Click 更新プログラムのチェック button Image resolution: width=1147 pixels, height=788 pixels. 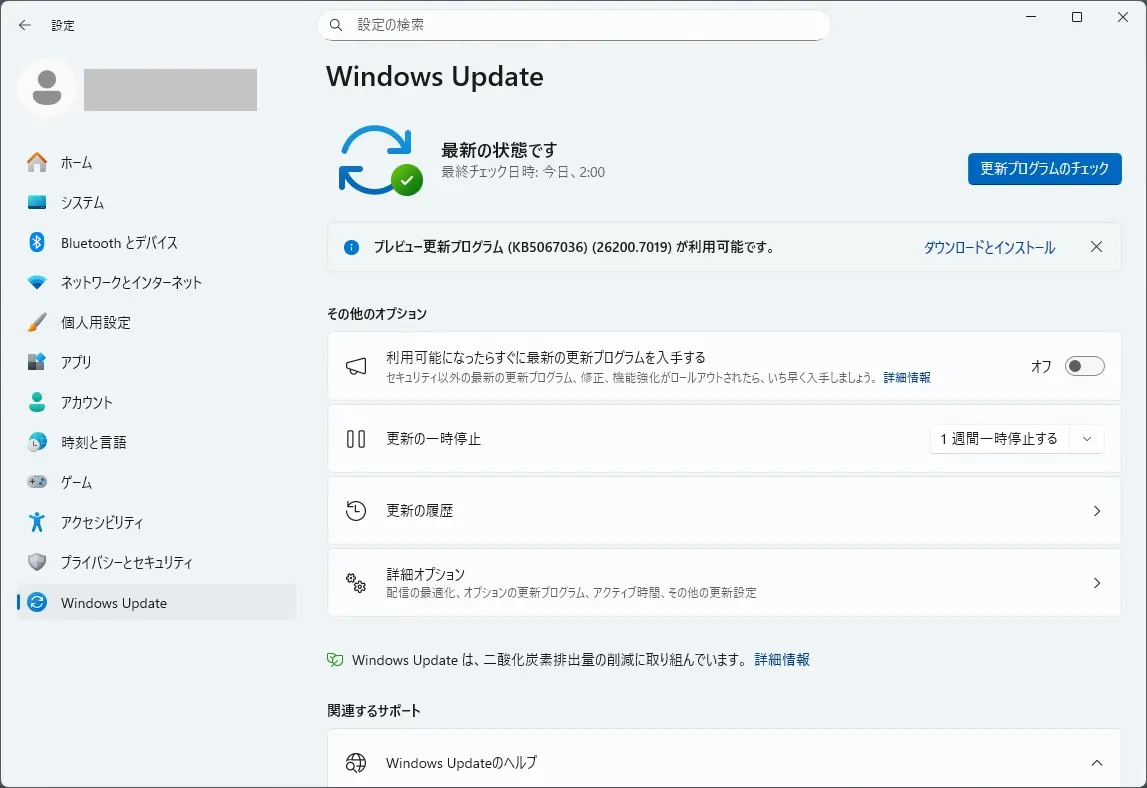point(1044,169)
